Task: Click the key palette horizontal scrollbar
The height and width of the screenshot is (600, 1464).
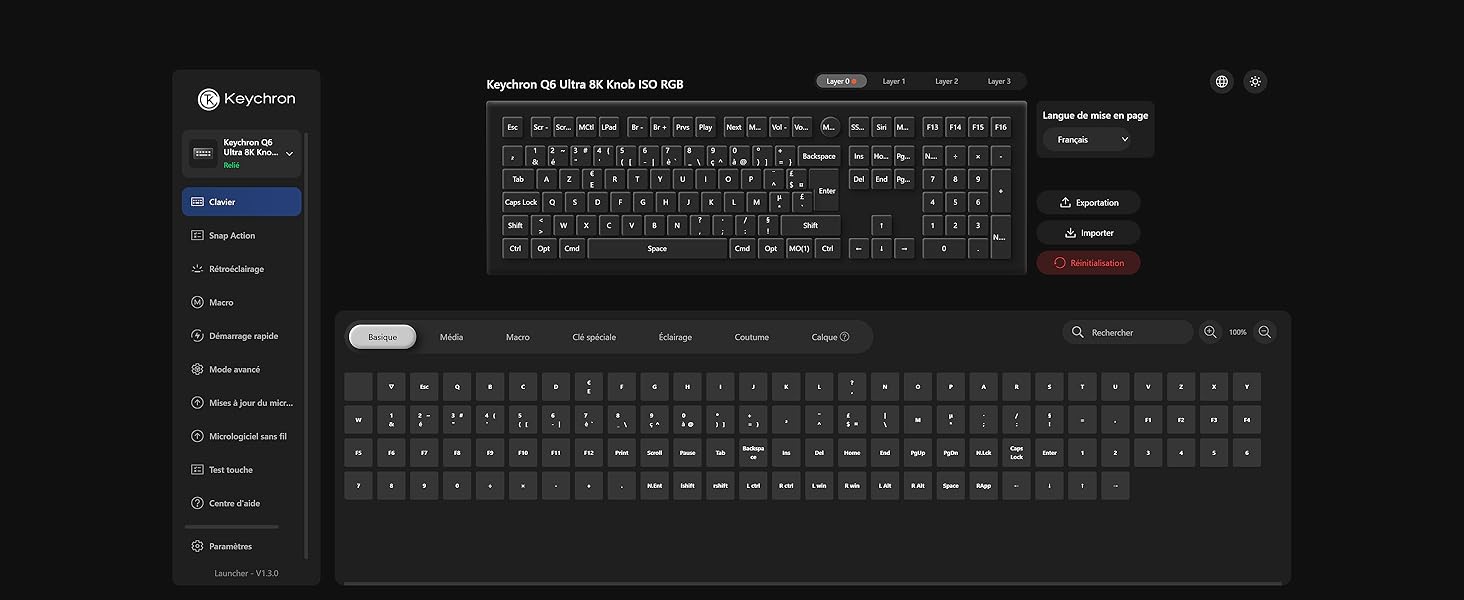Action: click(813, 583)
